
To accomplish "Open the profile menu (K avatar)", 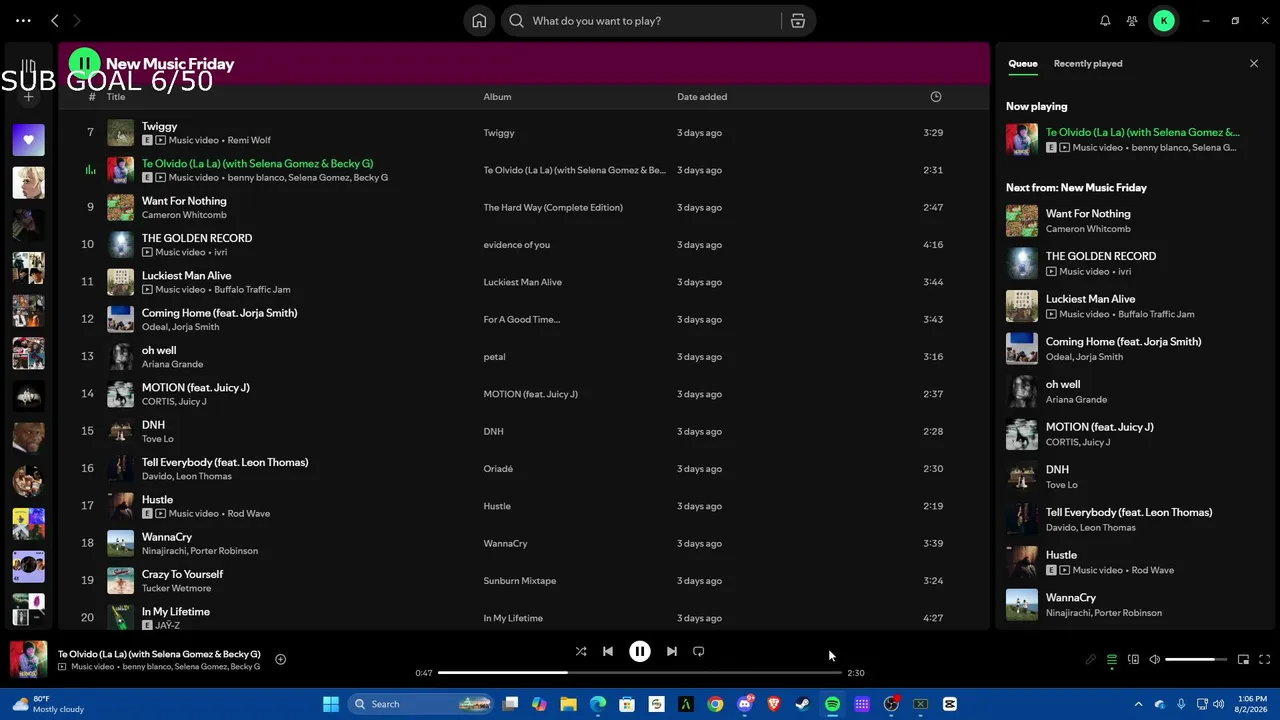I will [1164, 21].
